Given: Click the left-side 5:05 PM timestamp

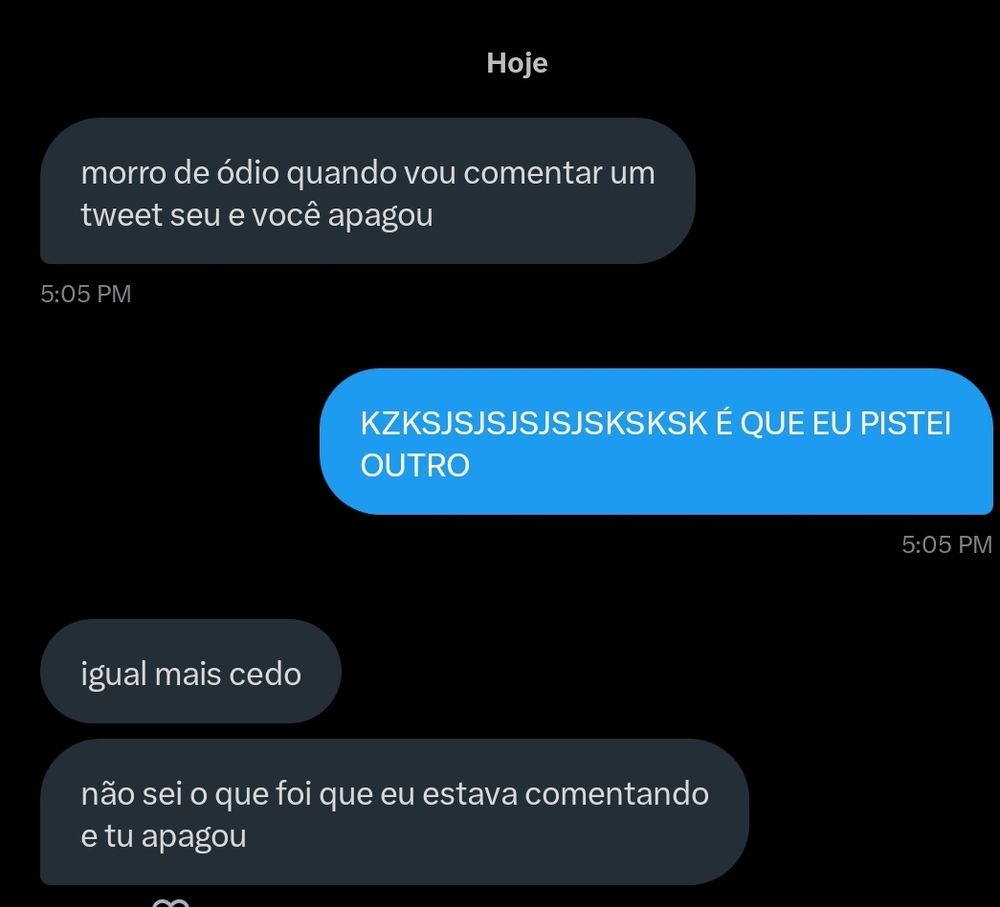Looking at the screenshot, I should [86, 294].
